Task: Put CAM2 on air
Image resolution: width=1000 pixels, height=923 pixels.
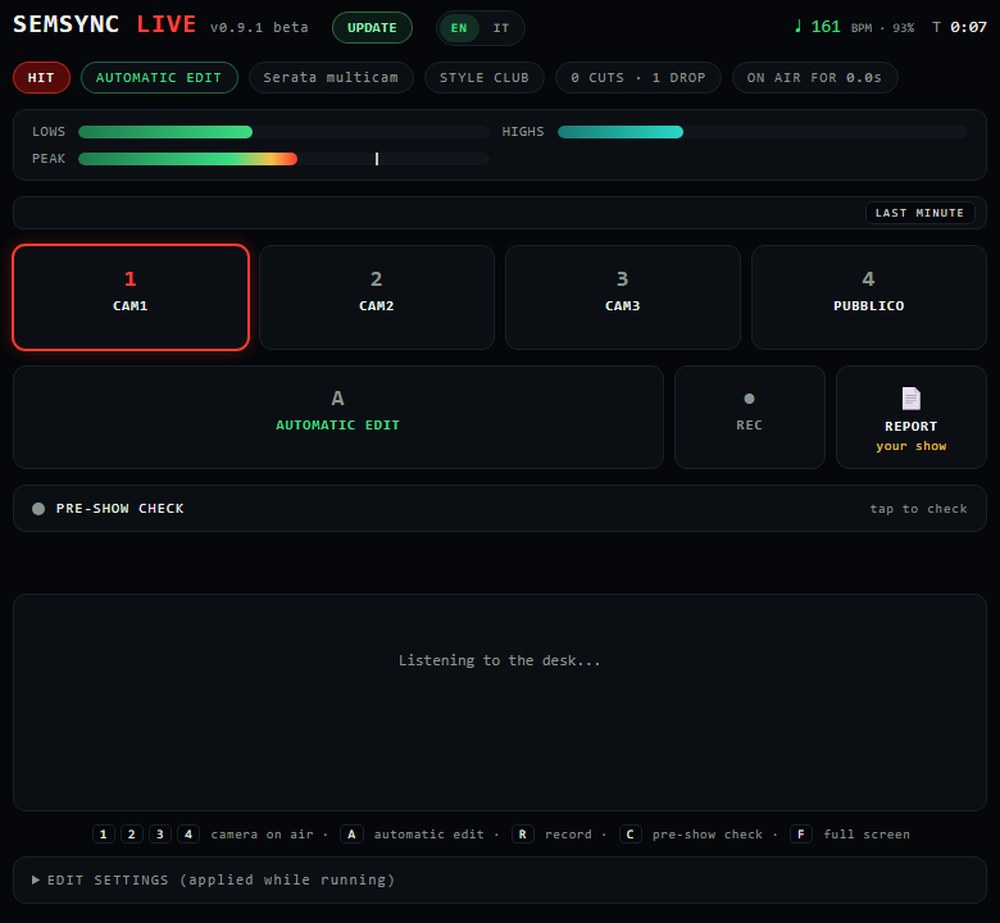Action: (x=377, y=297)
